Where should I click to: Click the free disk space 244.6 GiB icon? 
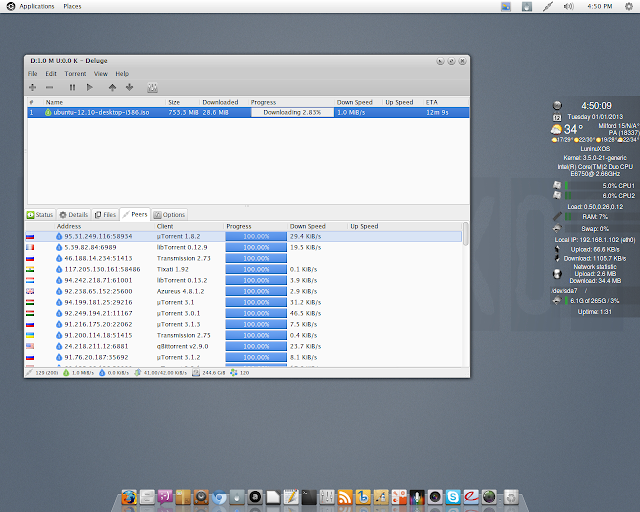(196, 373)
